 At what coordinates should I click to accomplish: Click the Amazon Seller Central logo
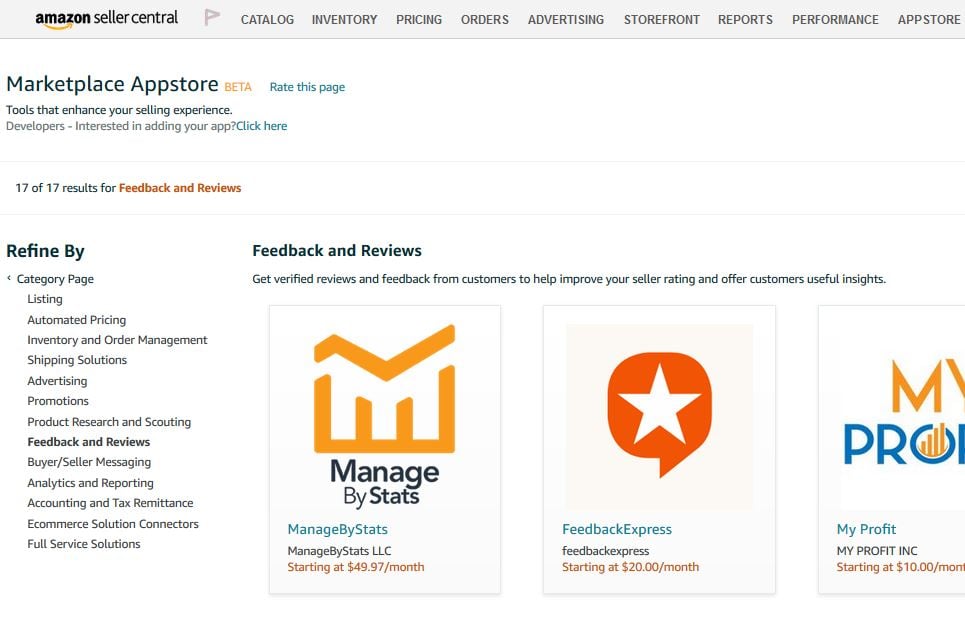pyautogui.click(x=106, y=18)
